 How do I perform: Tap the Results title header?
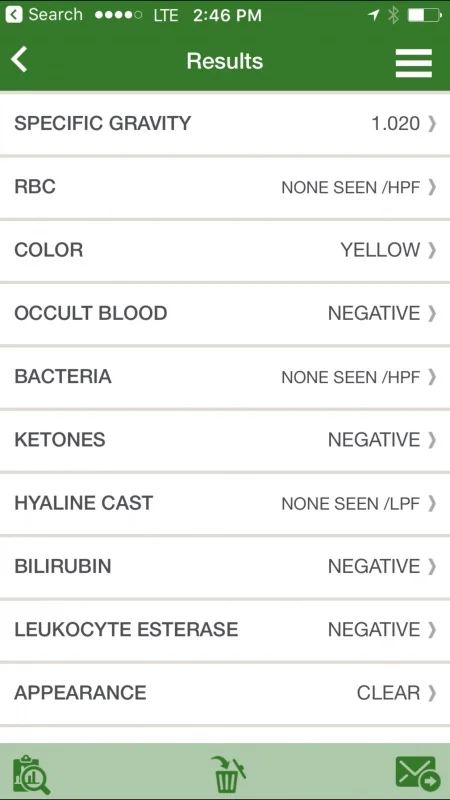[x=225, y=61]
